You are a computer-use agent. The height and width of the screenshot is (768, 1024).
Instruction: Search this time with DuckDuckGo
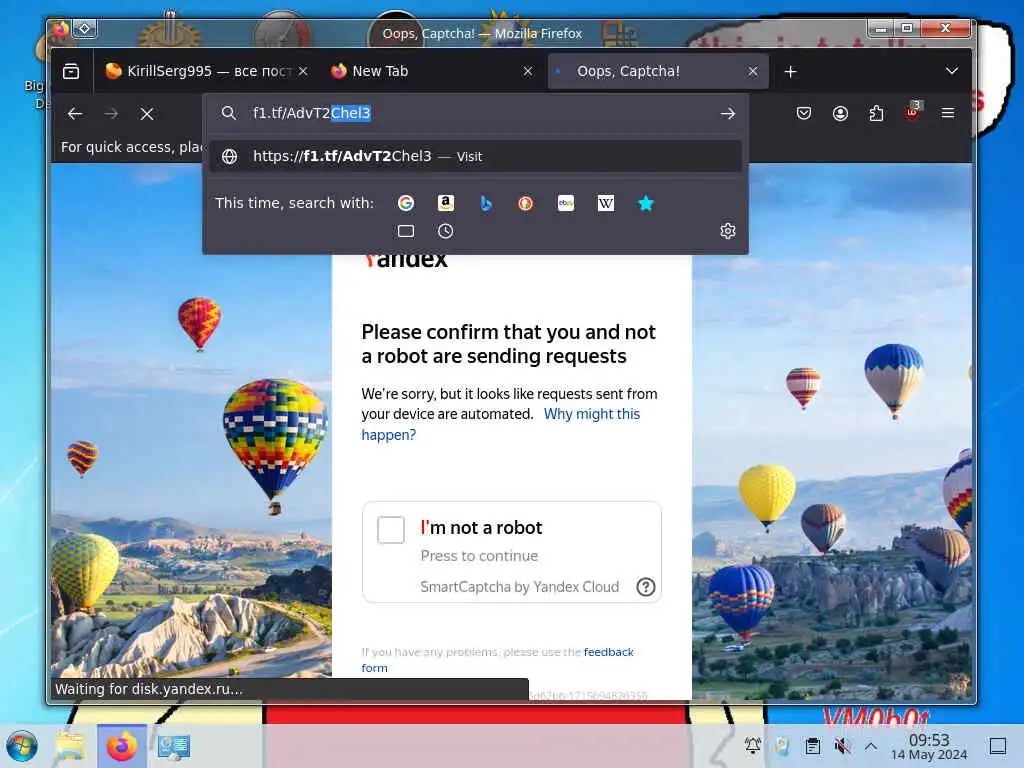pos(526,203)
